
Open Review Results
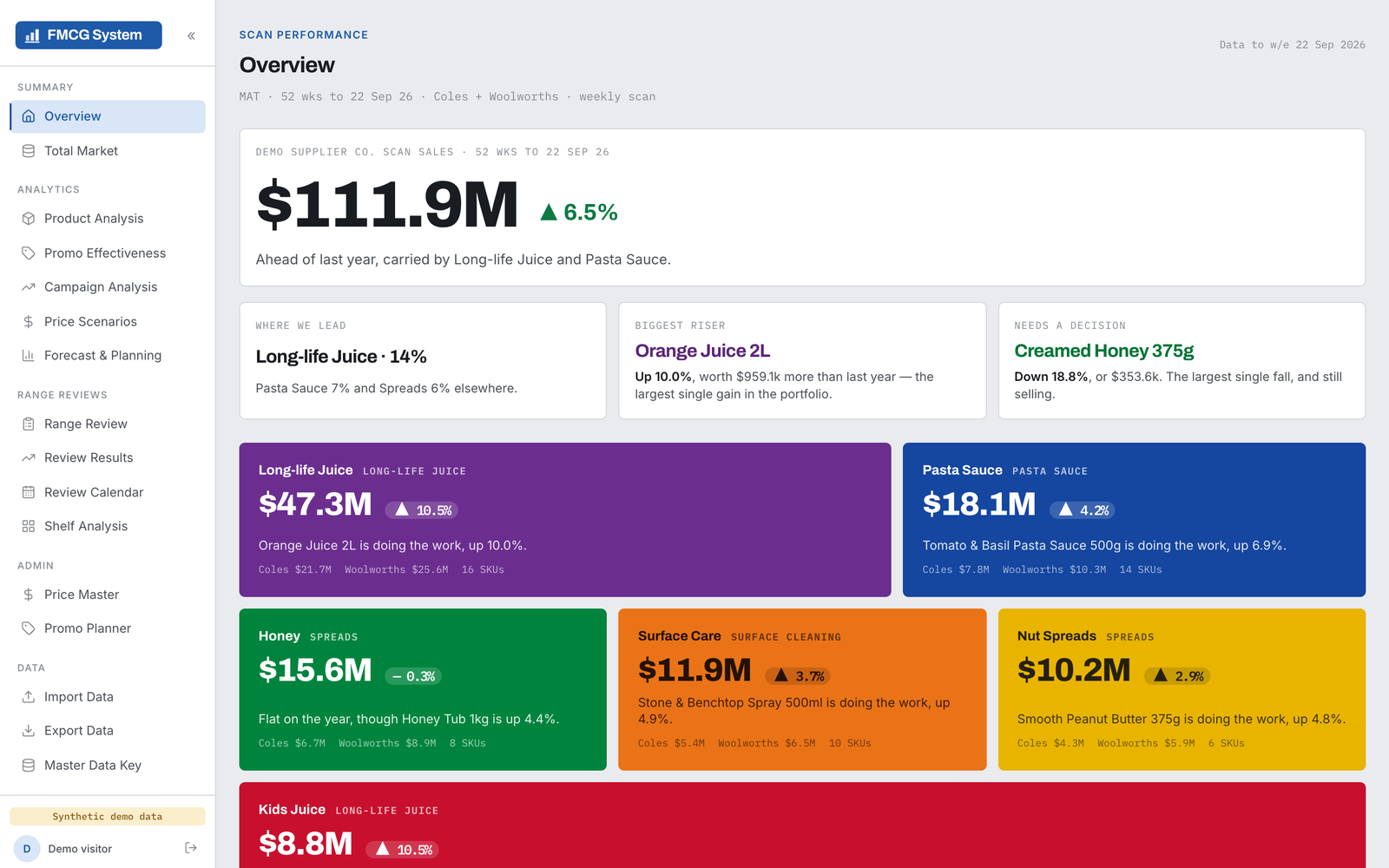(x=108, y=458)
